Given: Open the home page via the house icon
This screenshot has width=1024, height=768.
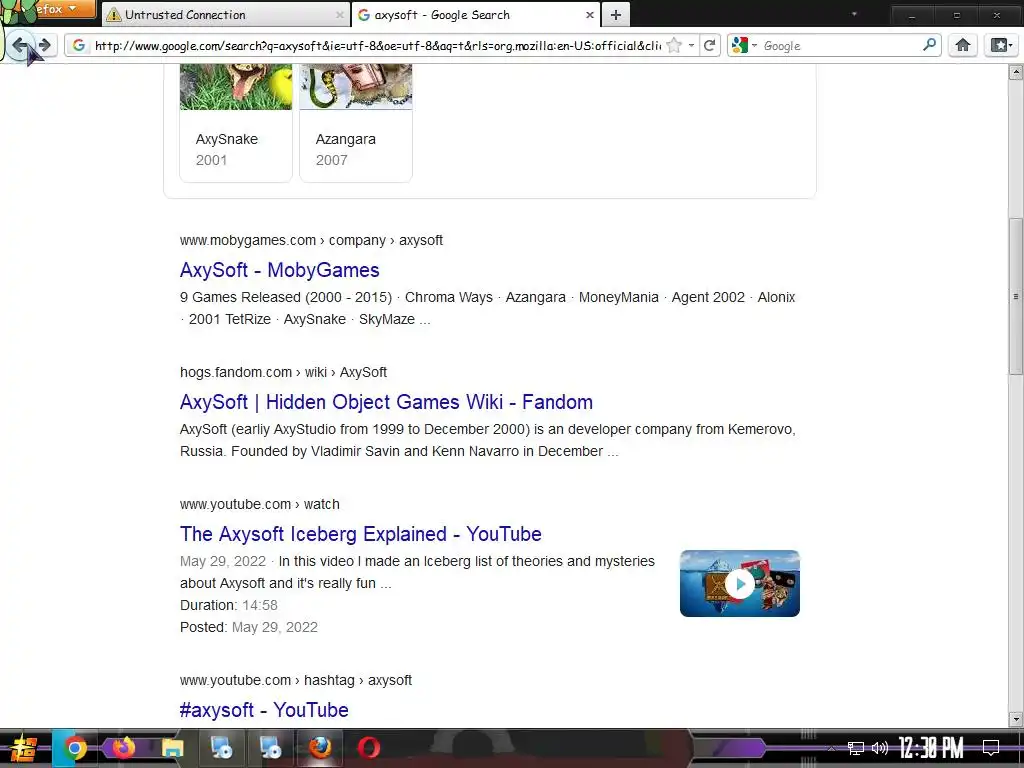Looking at the screenshot, I should [963, 45].
